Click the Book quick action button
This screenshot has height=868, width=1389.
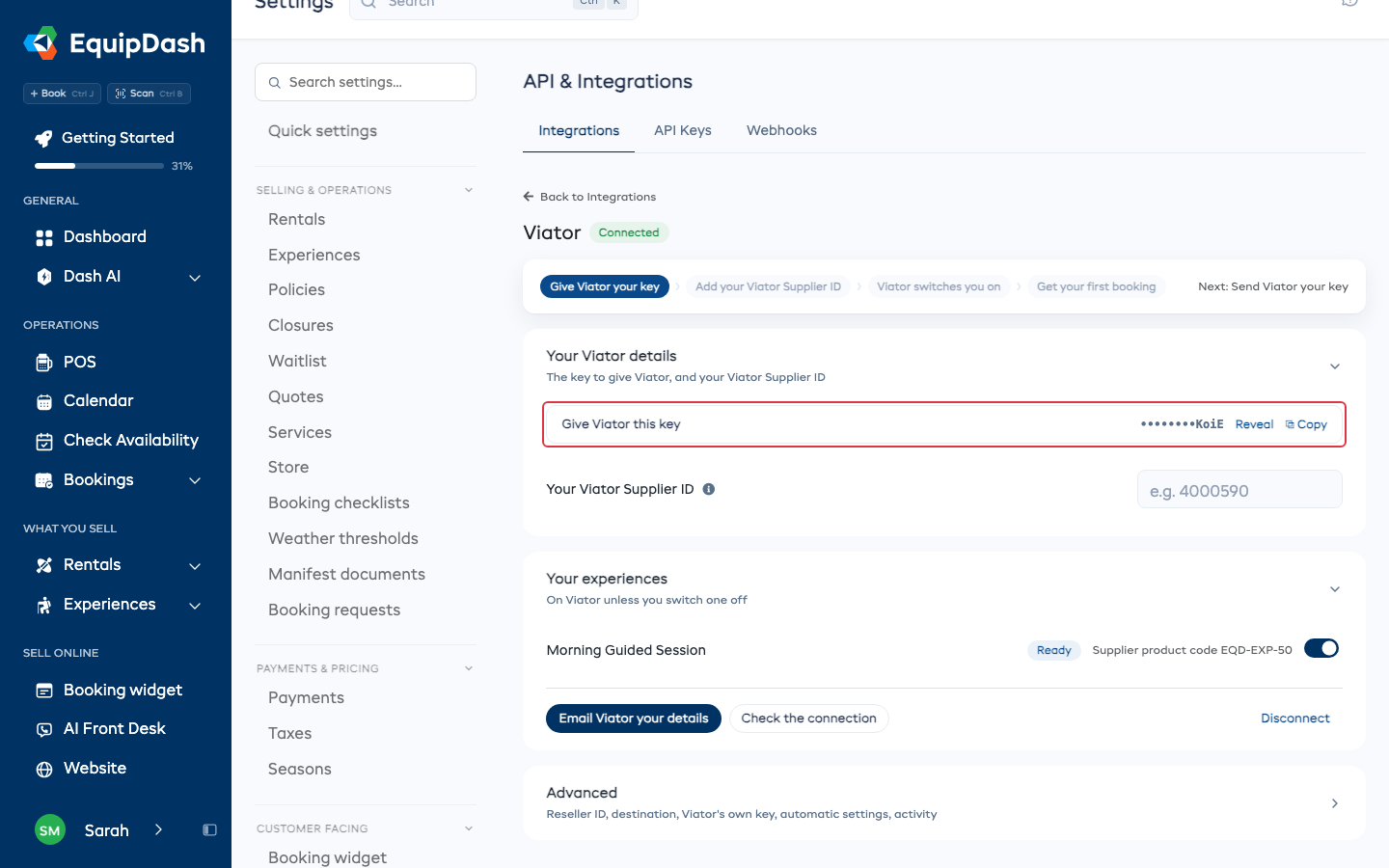[62, 94]
